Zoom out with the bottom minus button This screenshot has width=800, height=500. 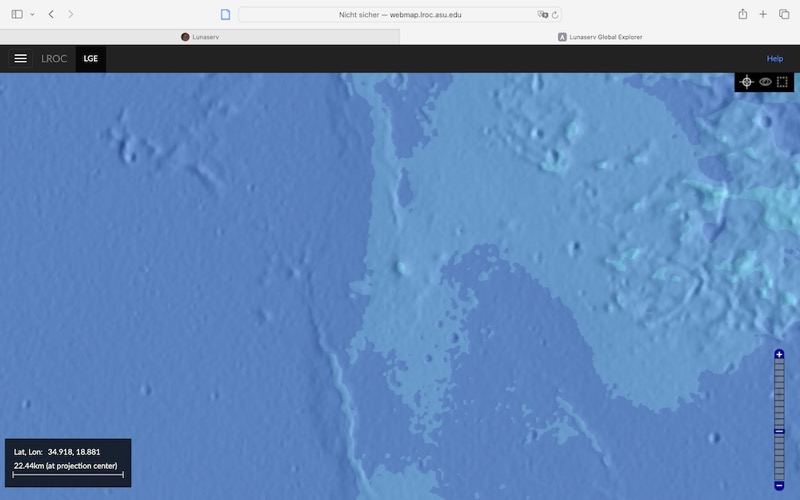point(779,485)
